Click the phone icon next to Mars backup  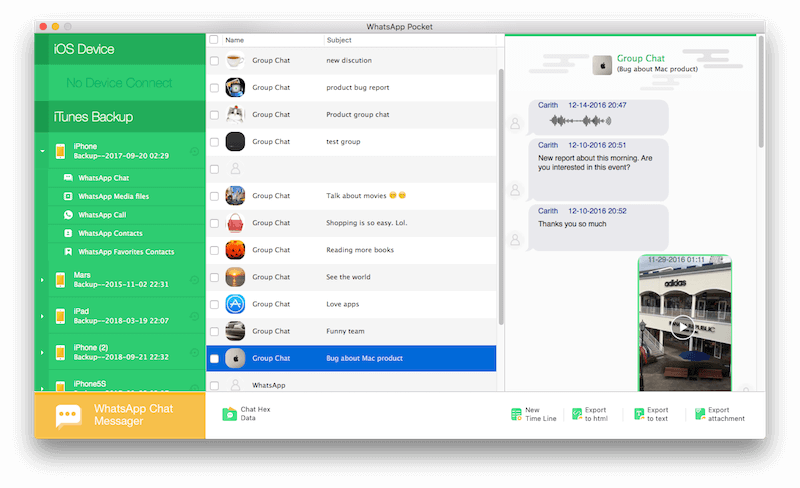coord(60,280)
